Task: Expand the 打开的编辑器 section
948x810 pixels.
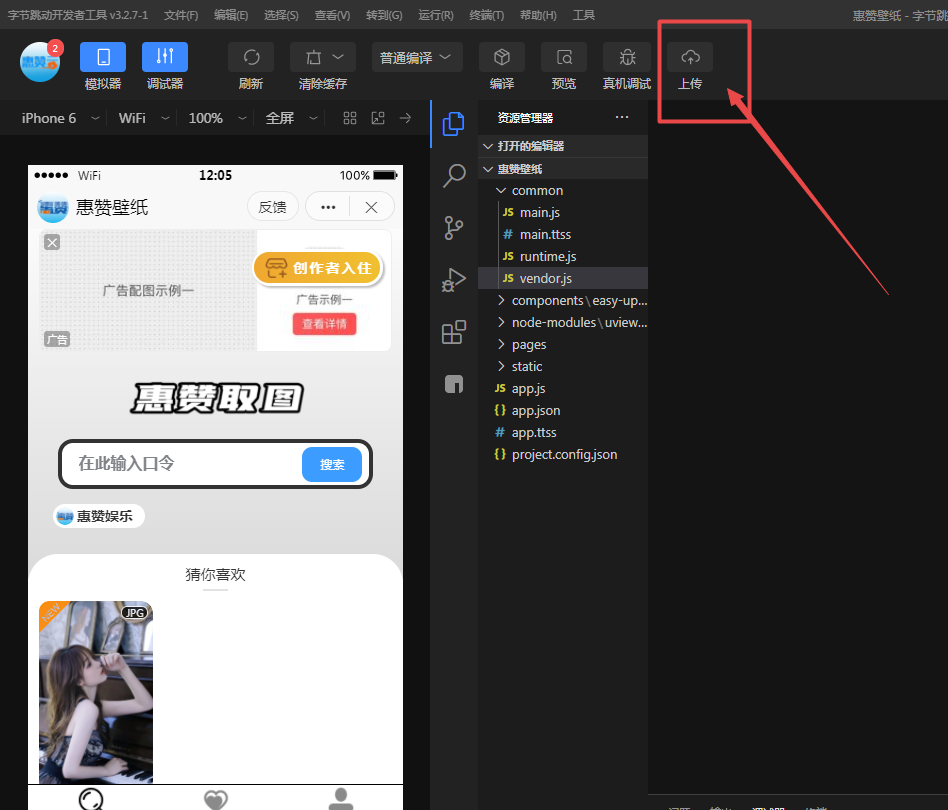Action: click(563, 146)
